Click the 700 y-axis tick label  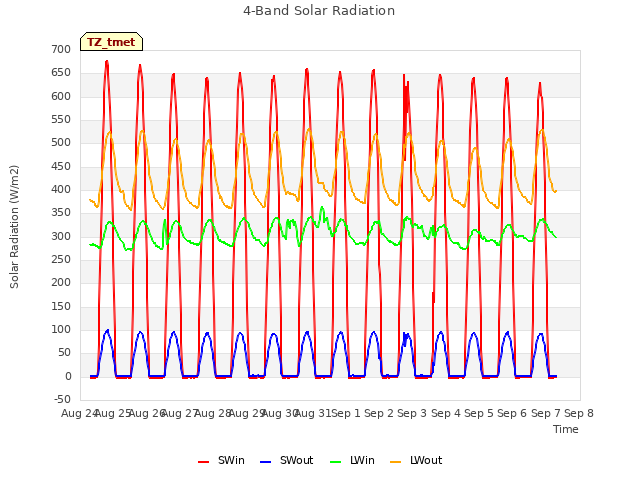61,49
